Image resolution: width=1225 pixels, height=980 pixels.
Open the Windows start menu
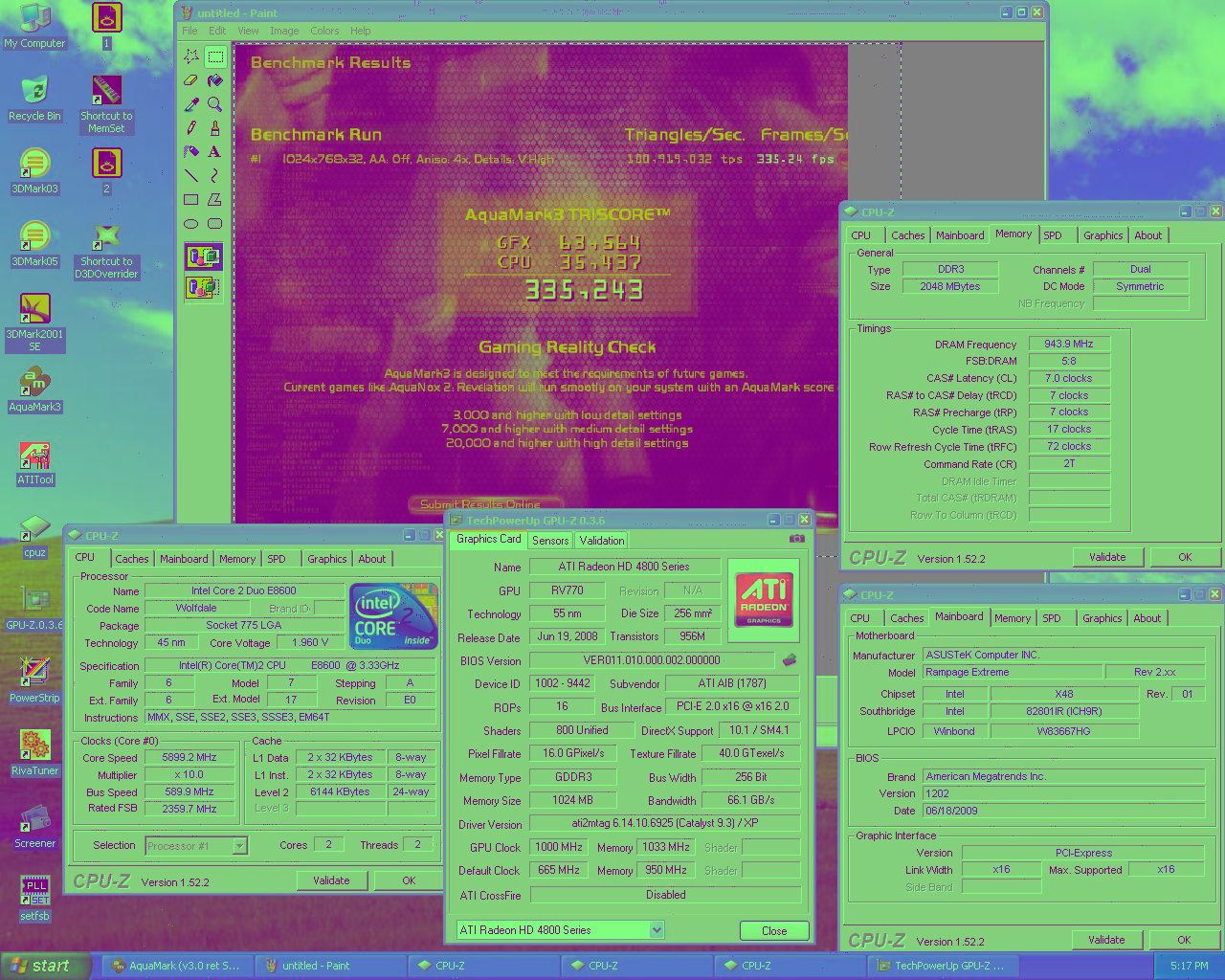(46, 966)
